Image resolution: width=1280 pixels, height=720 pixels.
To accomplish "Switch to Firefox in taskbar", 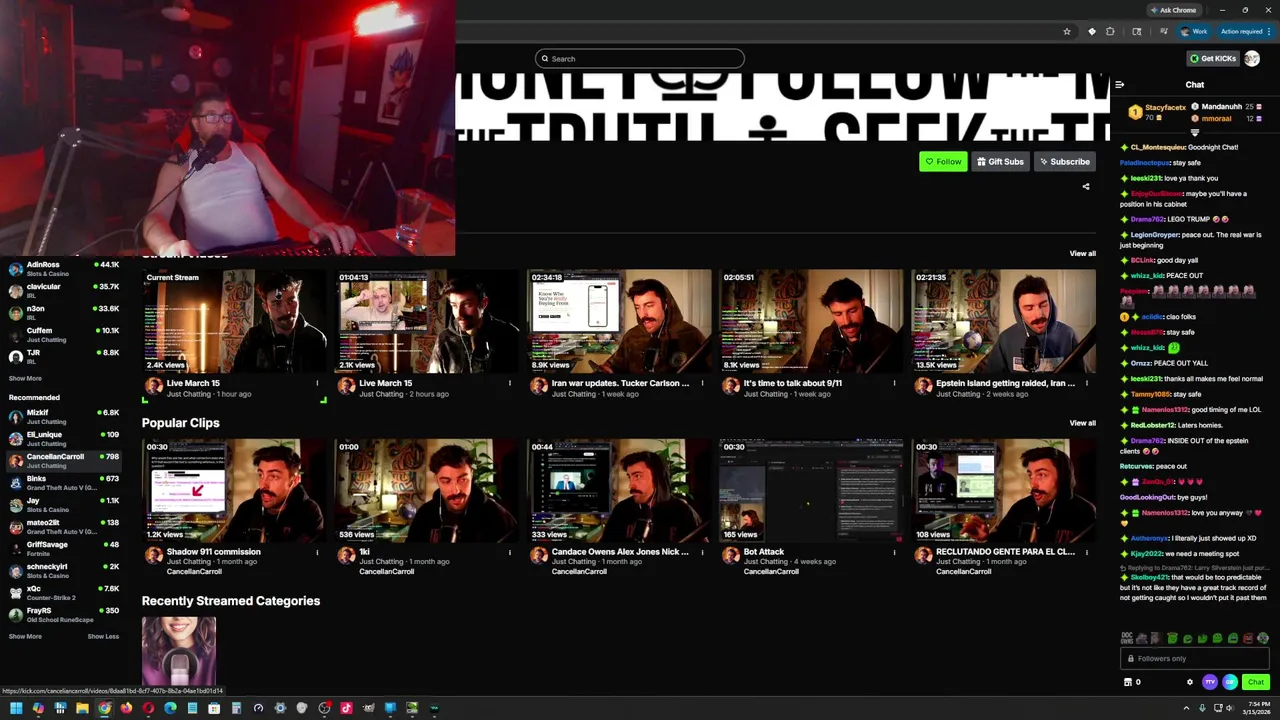I will [x=126, y=708].
